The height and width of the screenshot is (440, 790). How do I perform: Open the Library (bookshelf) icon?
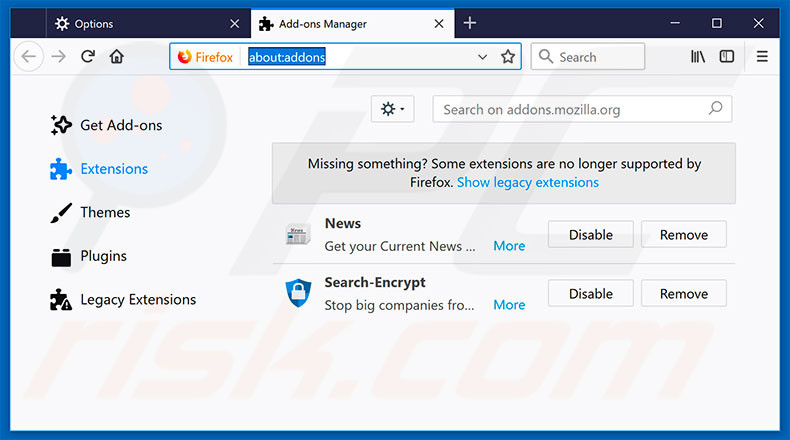tap(698, 56)
